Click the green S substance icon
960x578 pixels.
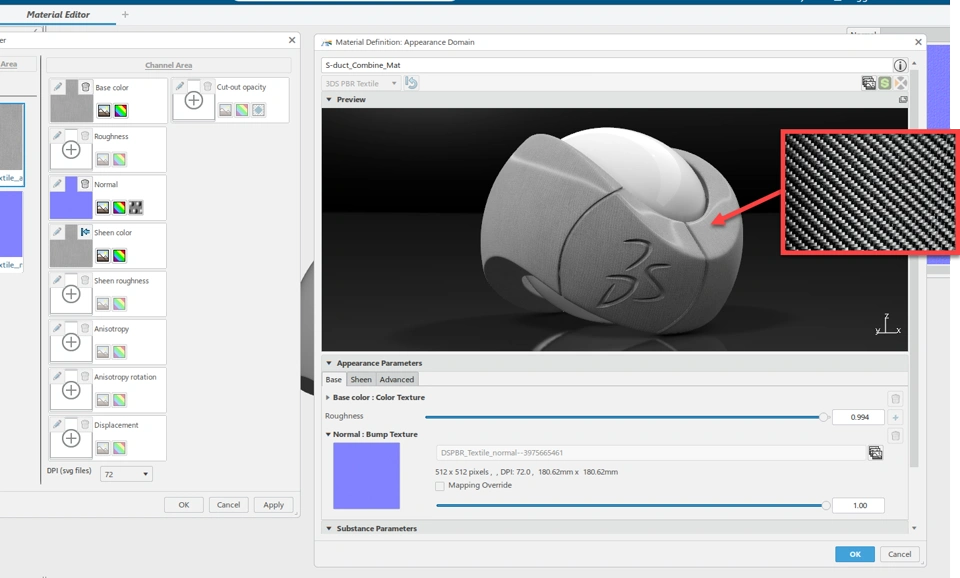tap(885, 83)
